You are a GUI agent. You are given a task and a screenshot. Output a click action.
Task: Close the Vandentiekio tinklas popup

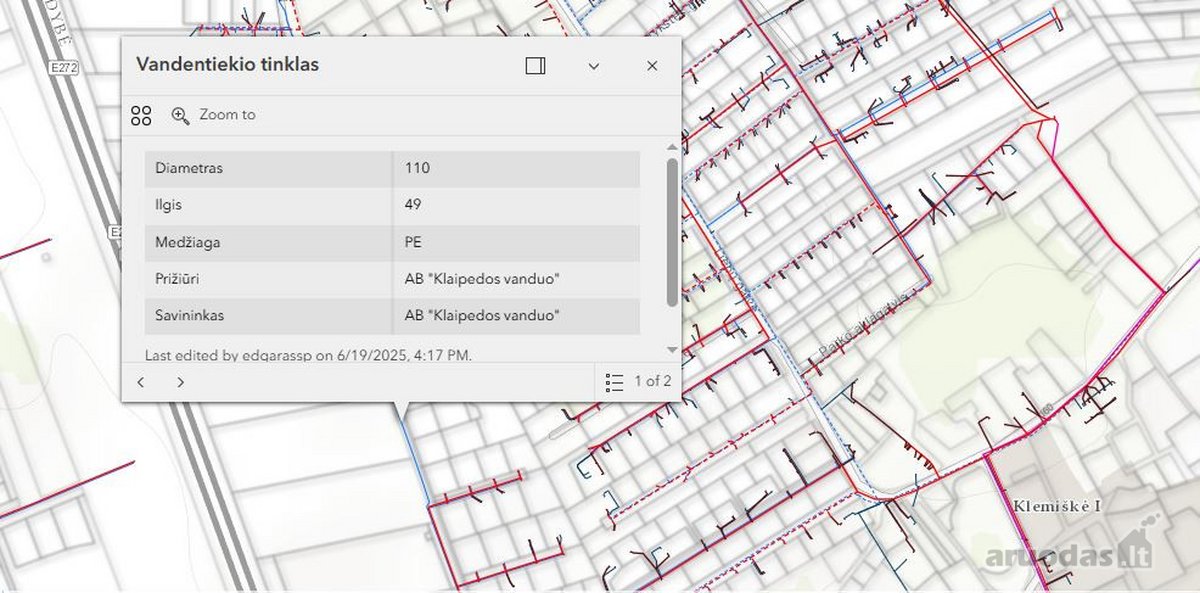[x=652, y=66]
